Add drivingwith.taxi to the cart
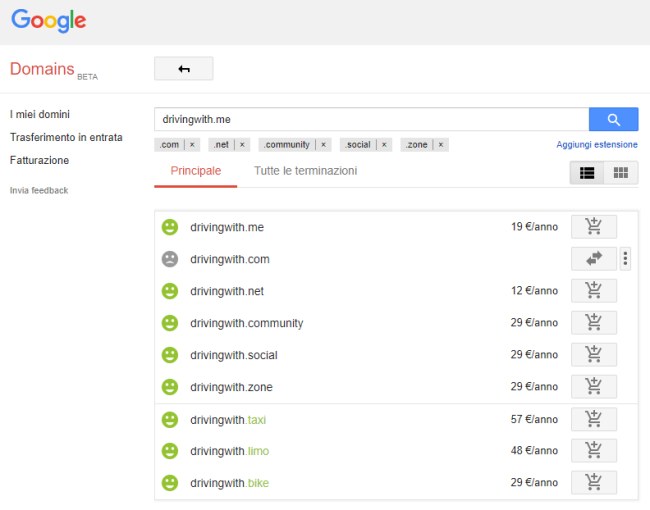 (593, 419)
